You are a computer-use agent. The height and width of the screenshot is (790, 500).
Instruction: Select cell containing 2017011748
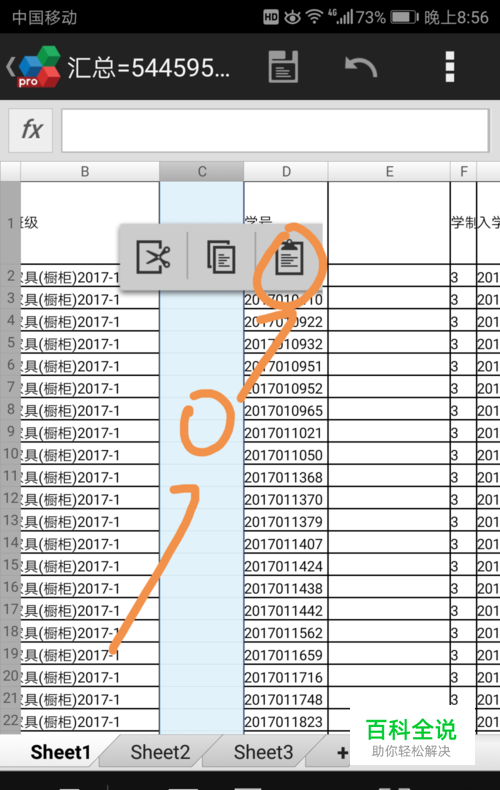[286, 698]
